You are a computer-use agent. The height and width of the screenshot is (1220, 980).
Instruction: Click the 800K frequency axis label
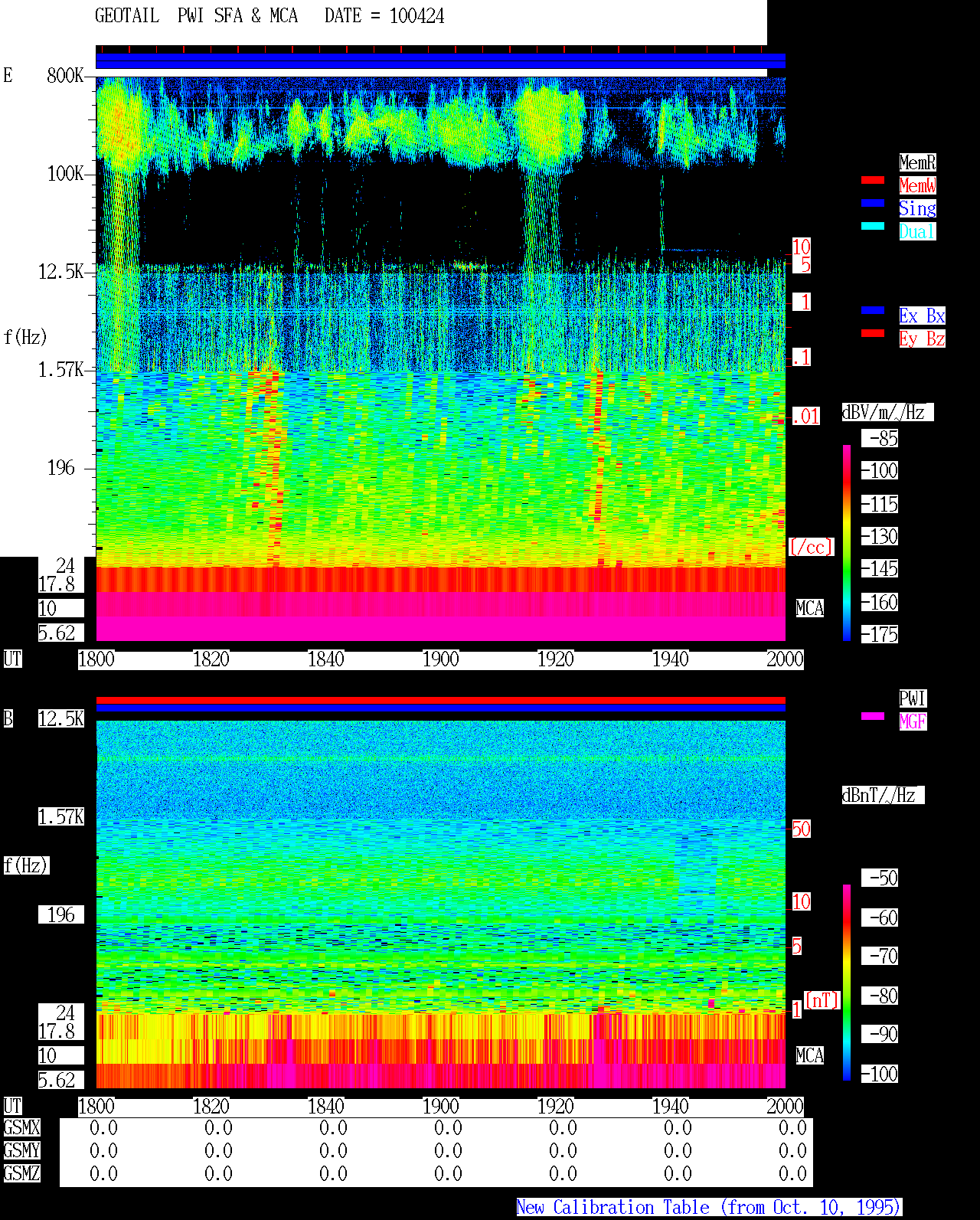coord(65,75)
